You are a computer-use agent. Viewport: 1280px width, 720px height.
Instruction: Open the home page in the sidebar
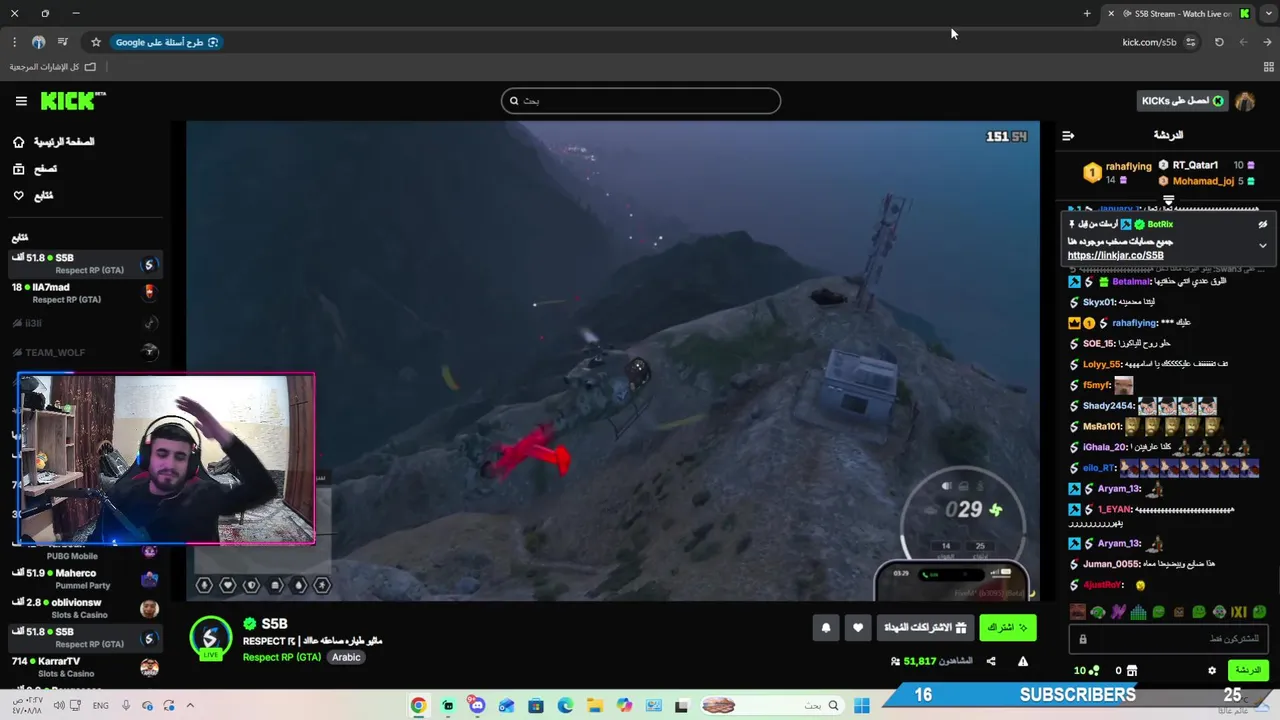click(54, 142)
